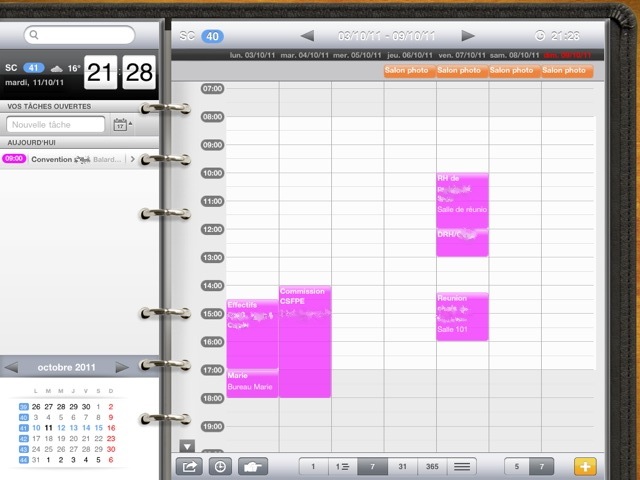Select the month view tab '31'
This screenshot has width=640, height=480.
click(x=402, y=466)
